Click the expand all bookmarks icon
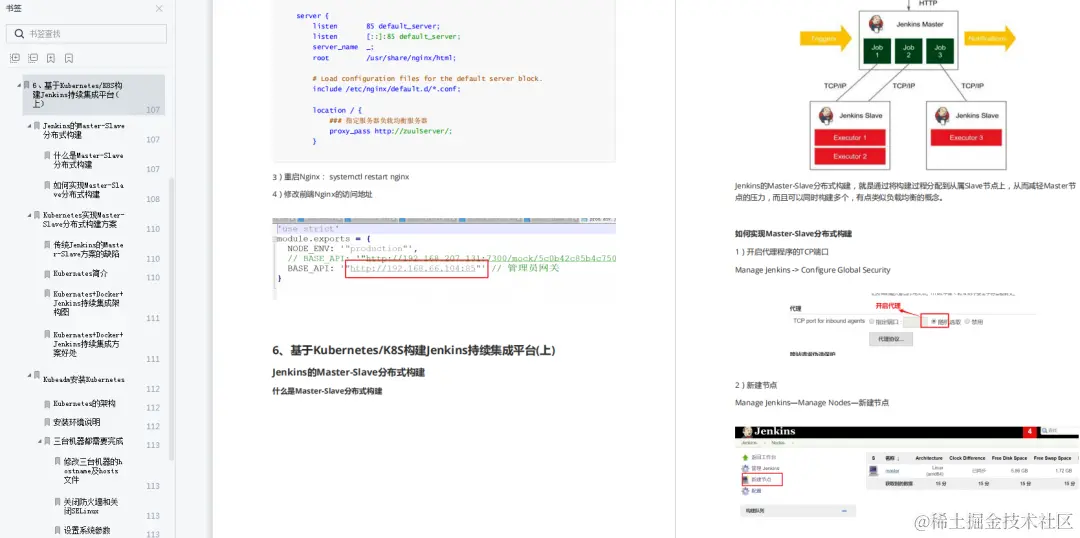The height and width of the screenshot is (538, 1080). tap(14, 59)
